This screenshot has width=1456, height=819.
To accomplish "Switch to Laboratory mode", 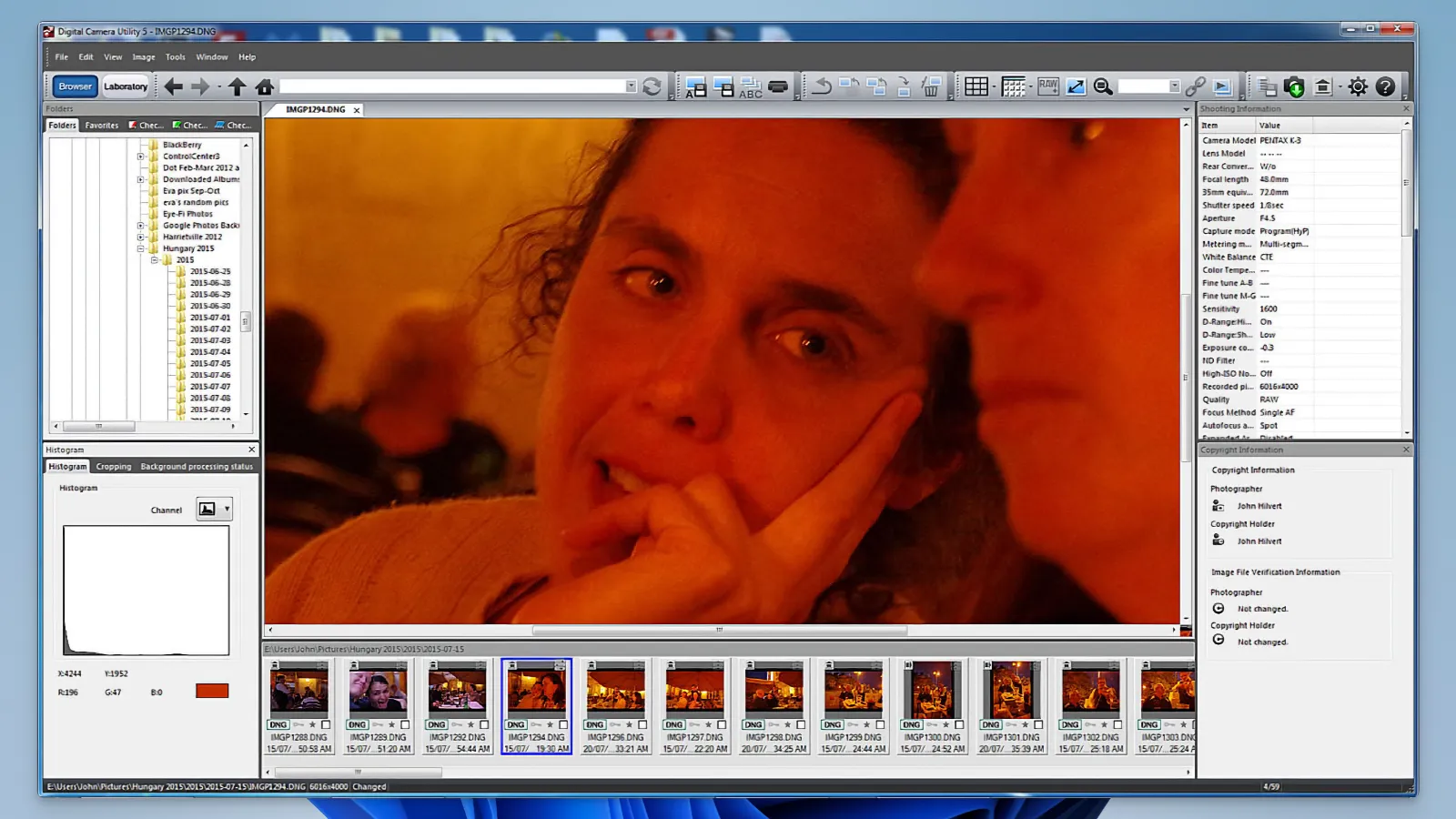I will [126, 86].
